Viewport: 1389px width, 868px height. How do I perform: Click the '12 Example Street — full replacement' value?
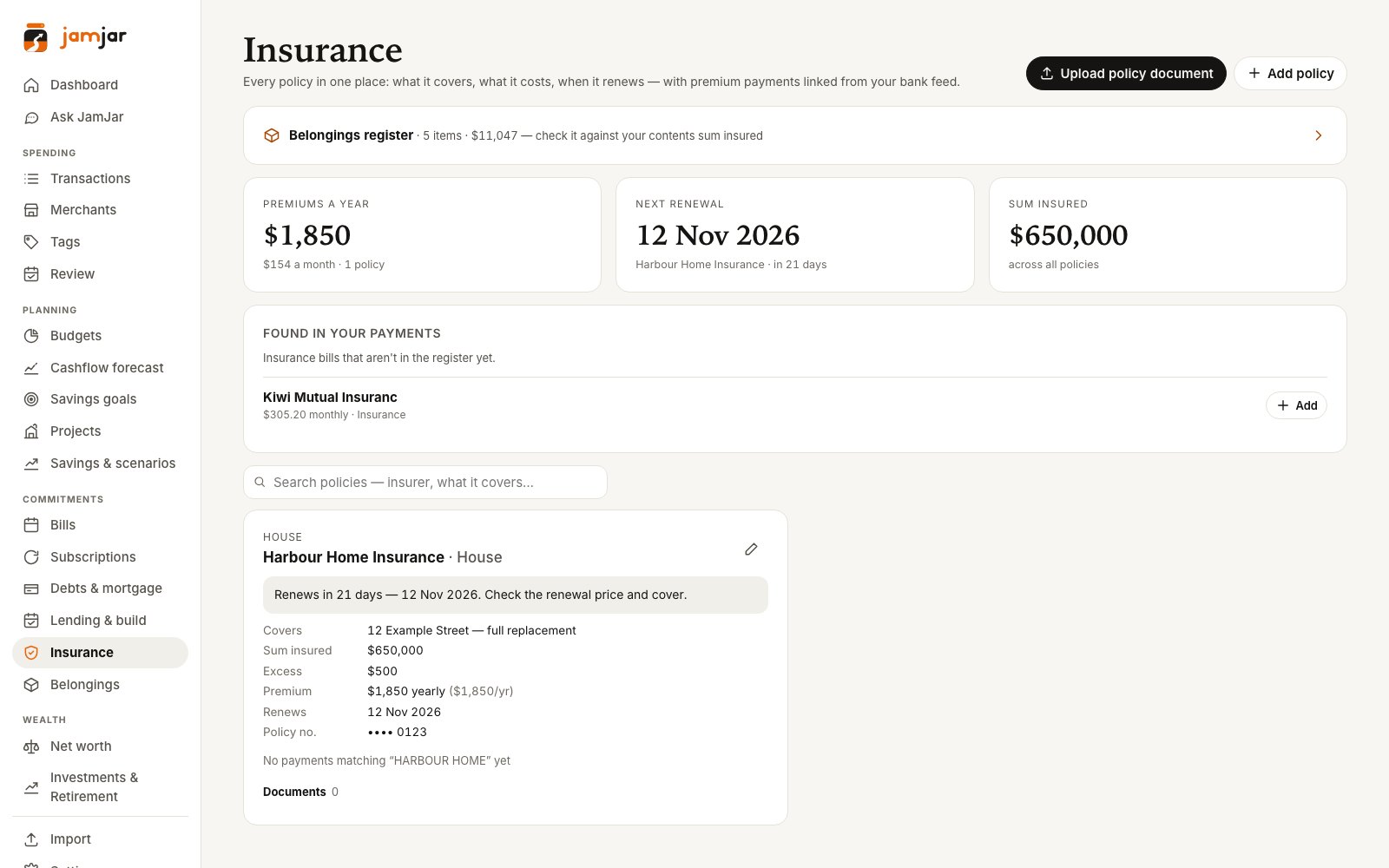(x=471, y=631)
